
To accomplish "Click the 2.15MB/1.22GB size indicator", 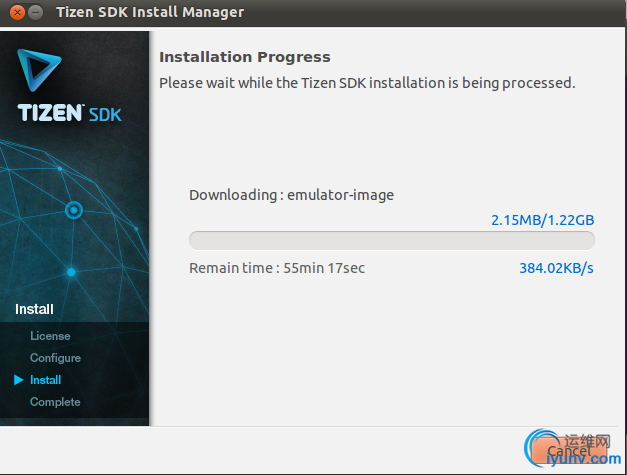I will pos(542,220).
